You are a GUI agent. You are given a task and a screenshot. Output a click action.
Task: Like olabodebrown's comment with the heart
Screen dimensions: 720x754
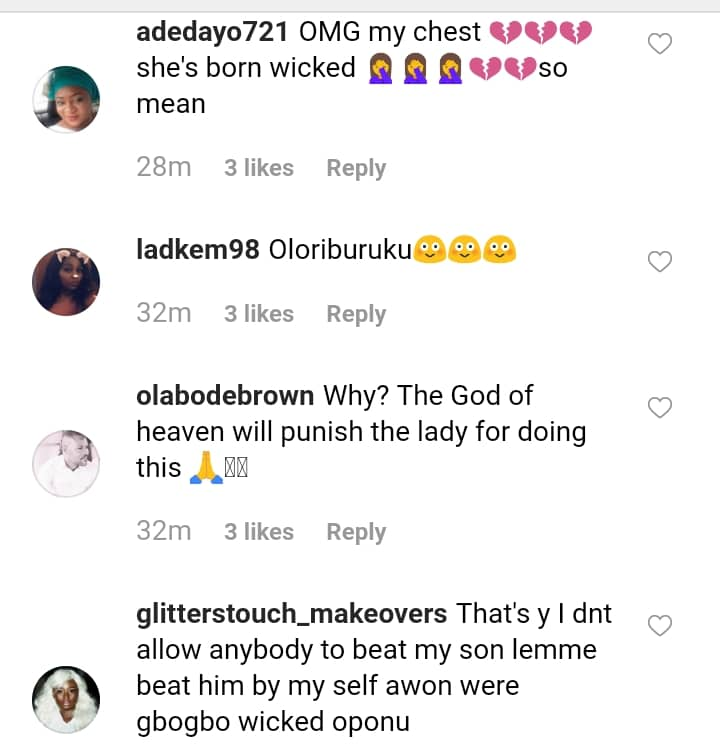(660, 407)
